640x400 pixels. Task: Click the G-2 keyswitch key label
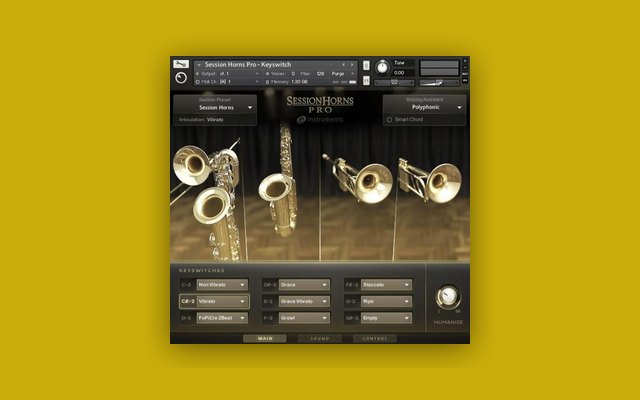pyautogui.click(x=351, y=301)
